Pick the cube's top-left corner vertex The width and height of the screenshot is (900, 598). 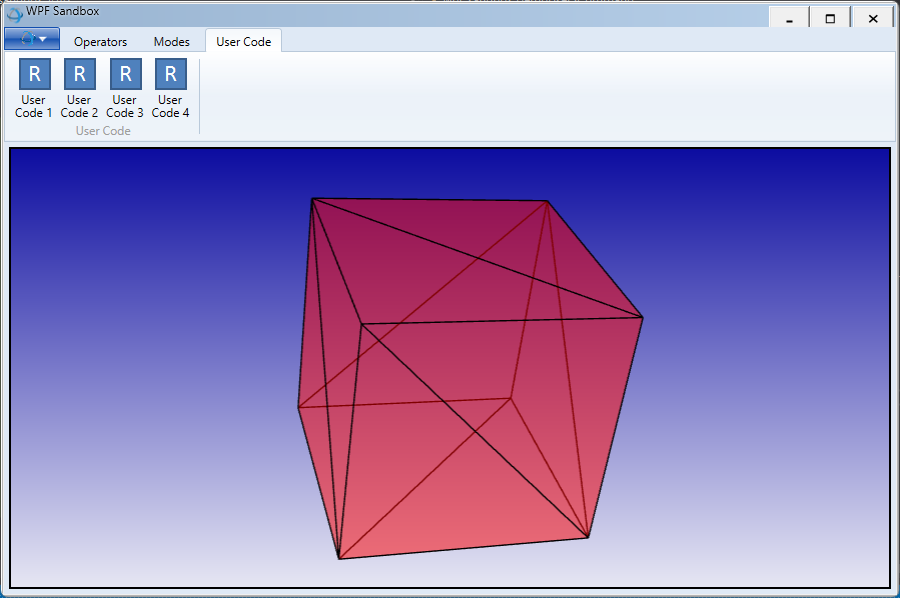pyautogui.click(x=313, y=199)
